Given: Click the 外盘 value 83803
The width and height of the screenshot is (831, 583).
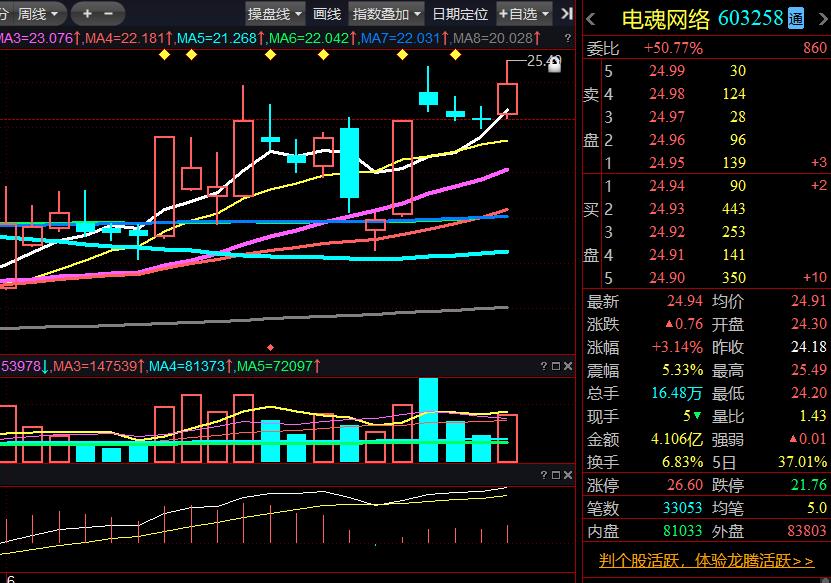Looking at the screenshot, I should [x=807, y=531].
